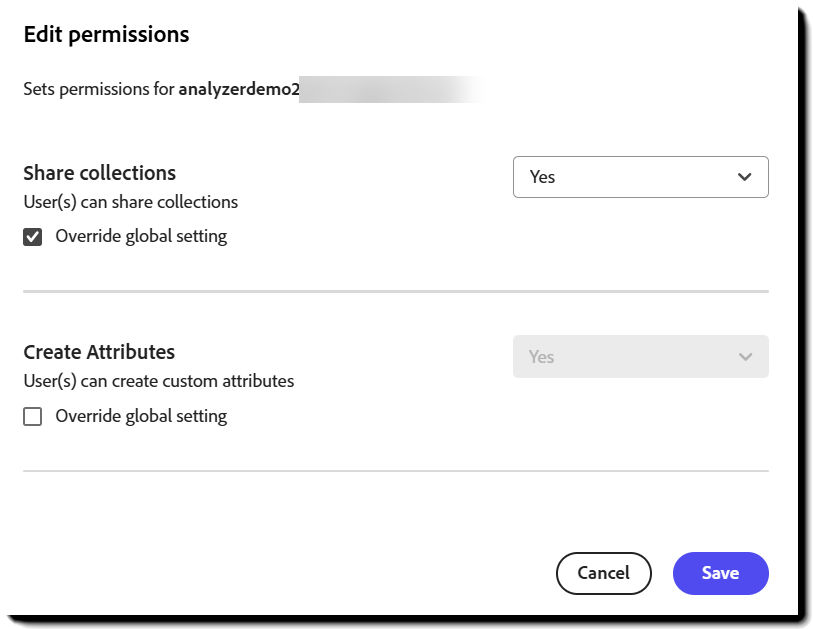Click the 'Sets permissions for' label
This screenshot has height=629, width=813.
[x=100, y=89]
